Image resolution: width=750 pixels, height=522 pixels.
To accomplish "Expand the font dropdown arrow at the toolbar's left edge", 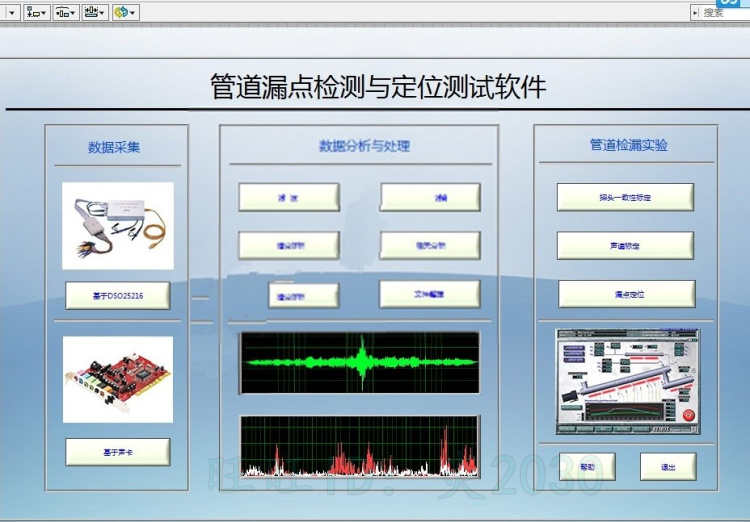I will tap(11, 12).
